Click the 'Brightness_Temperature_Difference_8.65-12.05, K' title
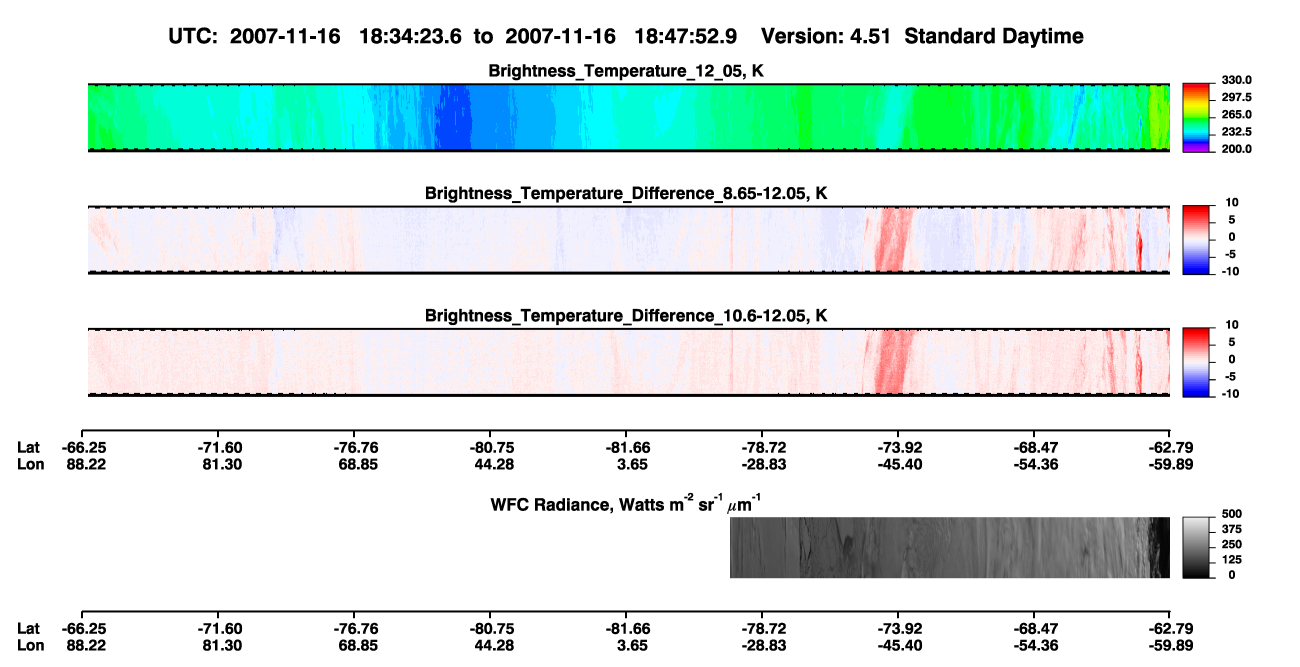 [x=627, y=193]
